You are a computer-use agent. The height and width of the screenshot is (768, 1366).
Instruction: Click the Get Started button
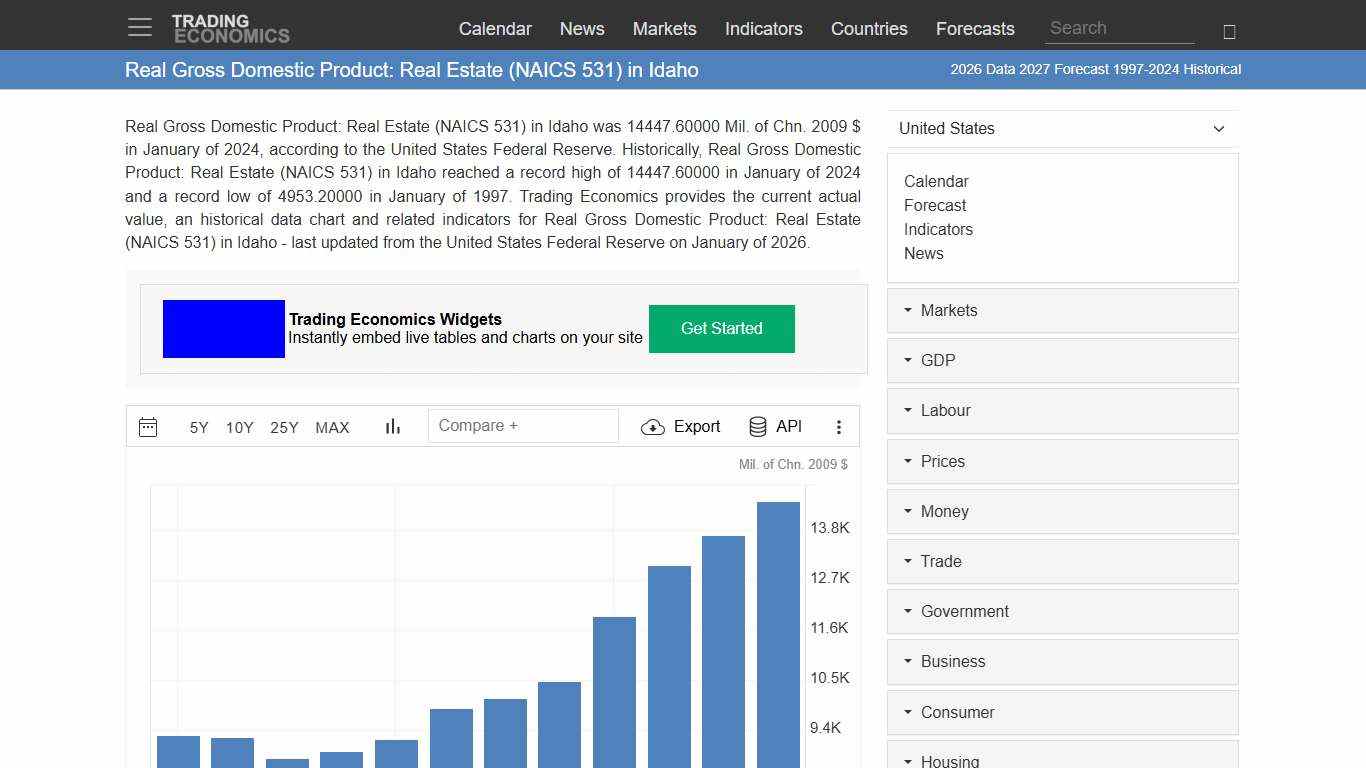[x=722, y=328]
